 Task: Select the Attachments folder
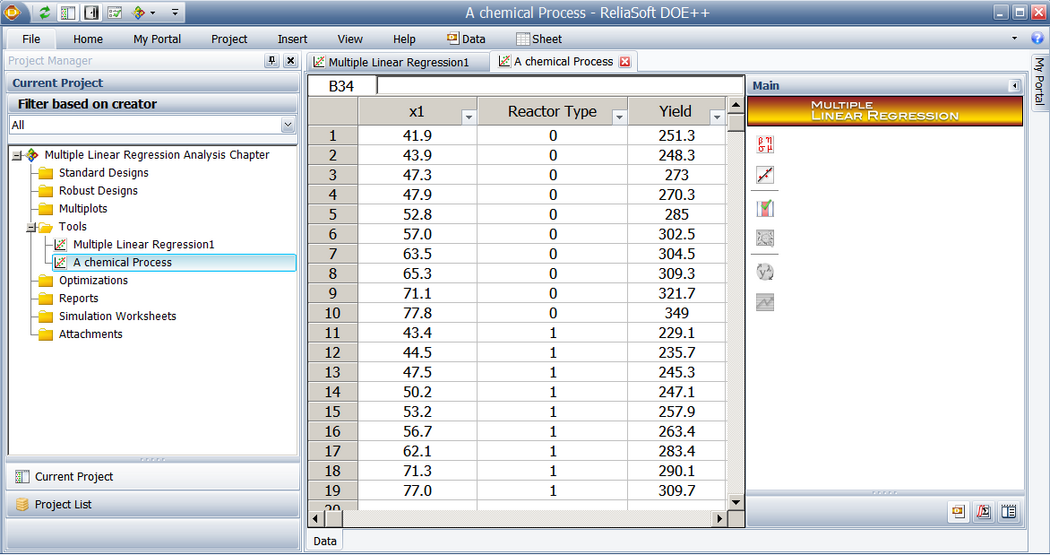[x=90, y=334]
